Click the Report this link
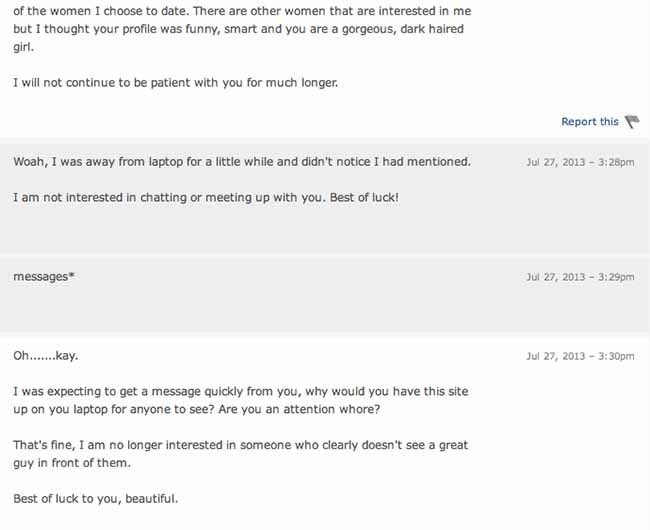 [x=589, y=122]
